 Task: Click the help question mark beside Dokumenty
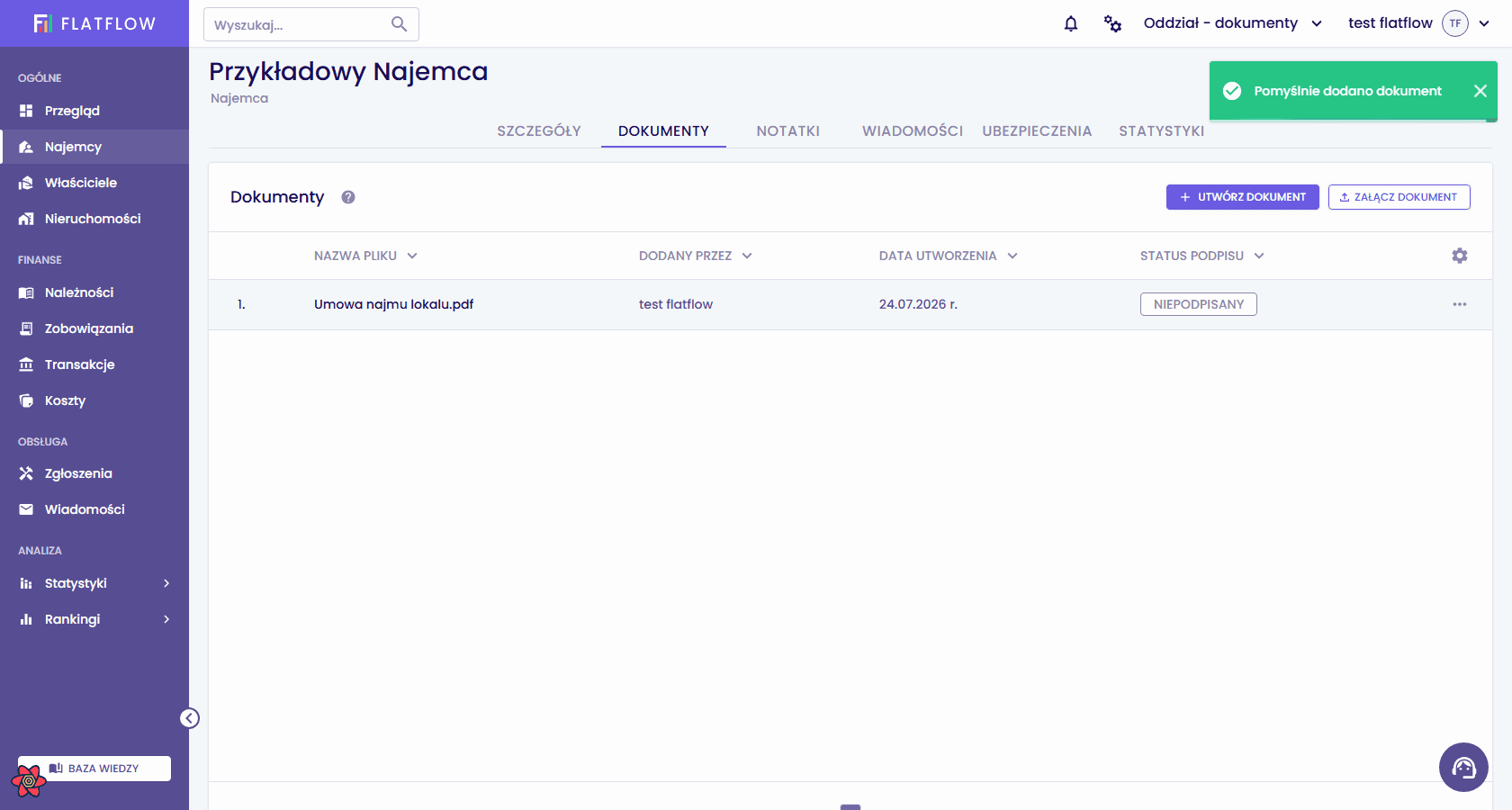pos(348,197)
